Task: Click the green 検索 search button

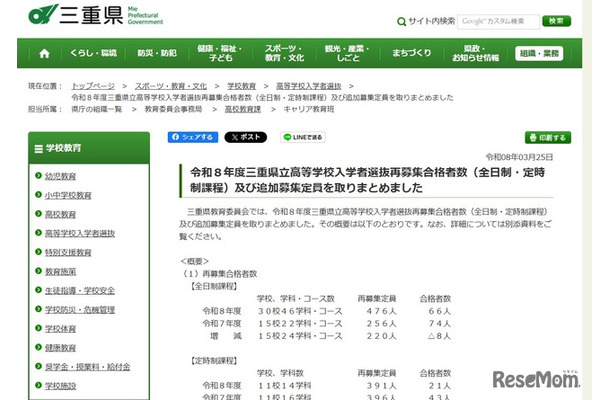Action: click(x=556, y=21)
